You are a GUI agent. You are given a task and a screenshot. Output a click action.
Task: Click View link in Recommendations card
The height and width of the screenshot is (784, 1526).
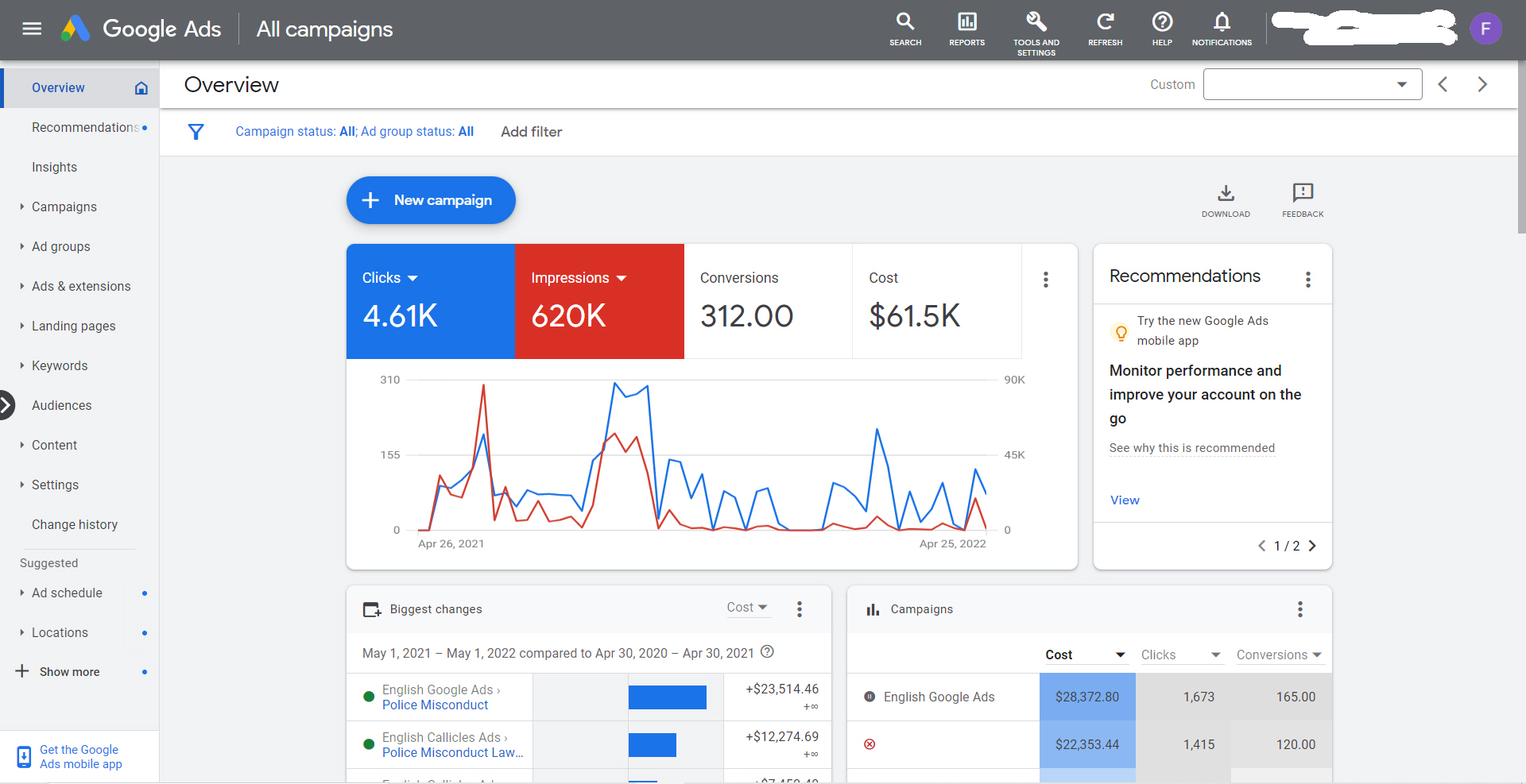click(1125, 500)
